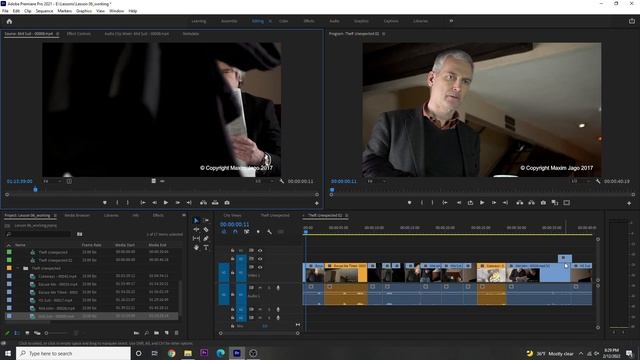Select the Type tool

[206, 247]
